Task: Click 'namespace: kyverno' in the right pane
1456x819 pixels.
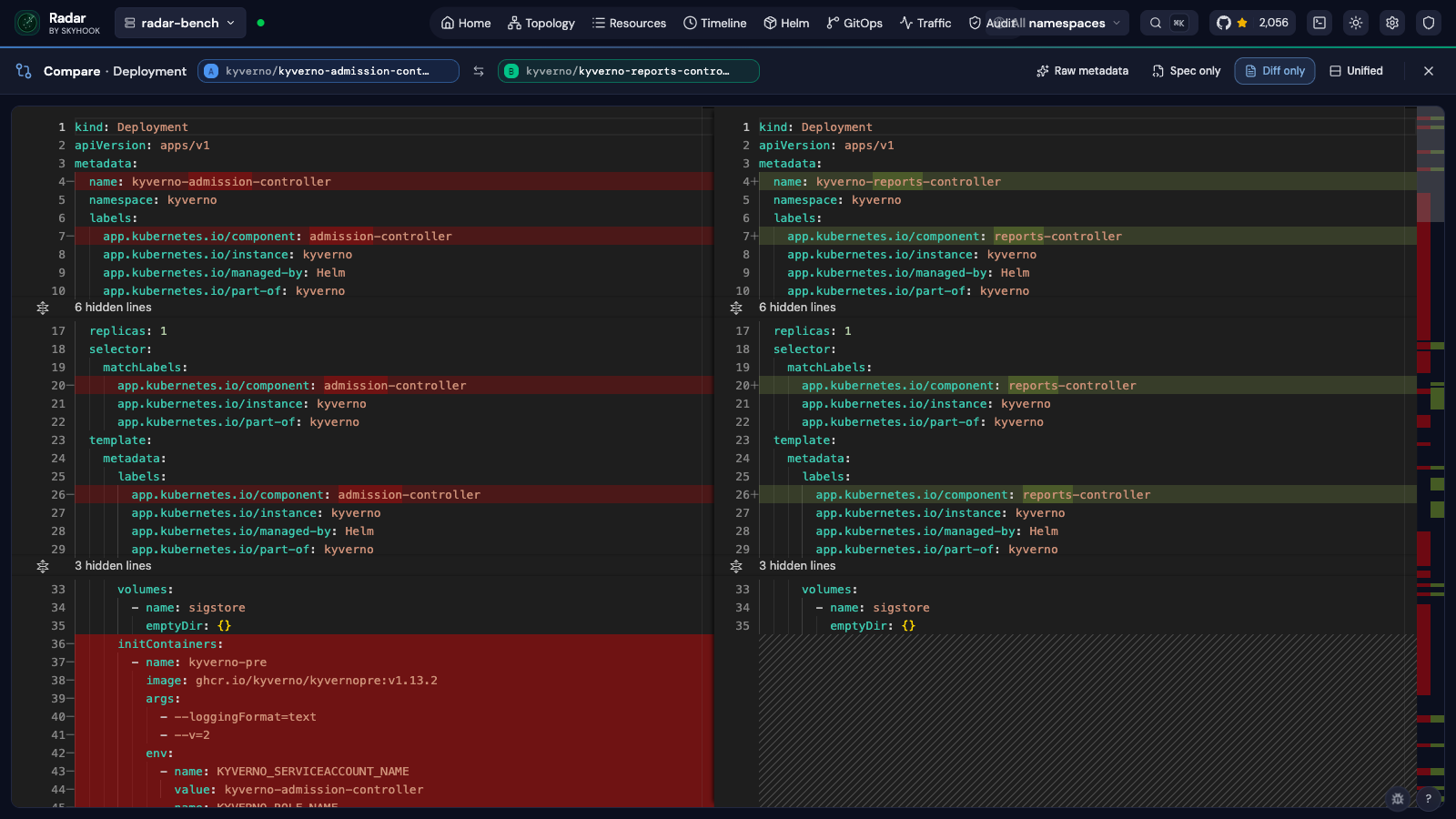Action: coord(837,200)
